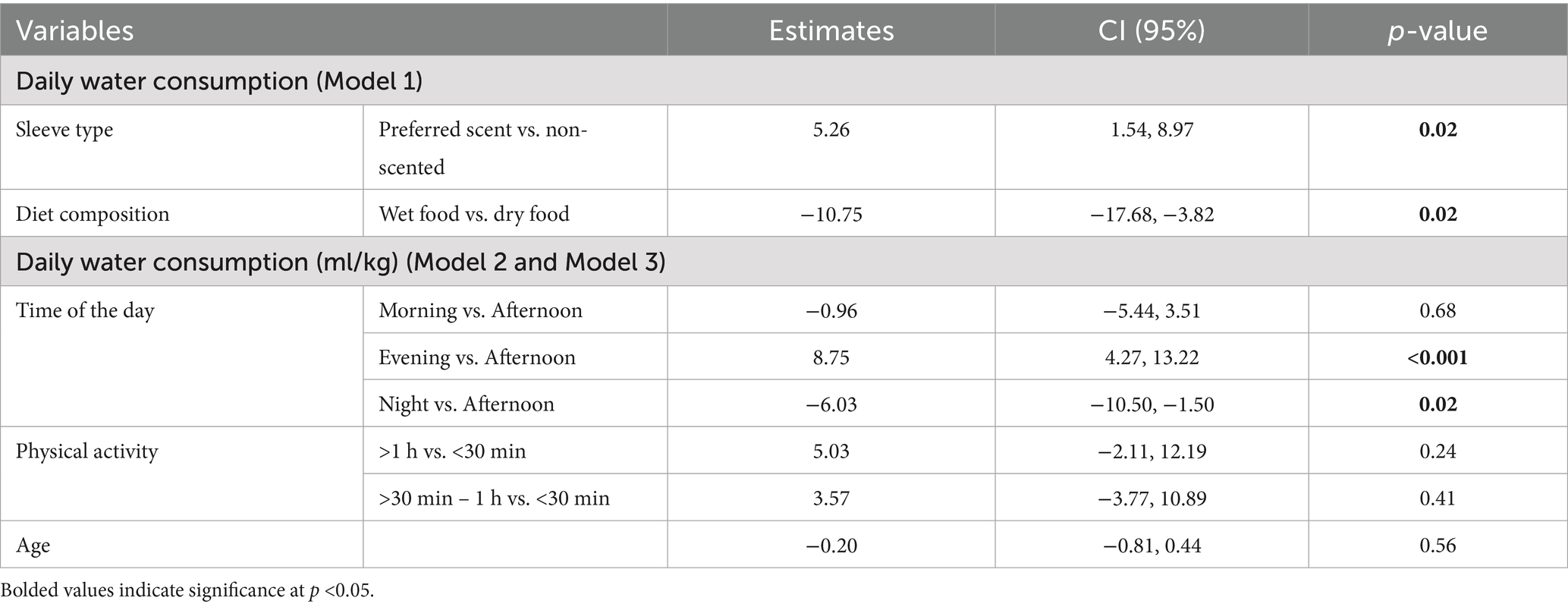Click the Age variable label
Viewport: 1568px width, 607px height.
33,546
